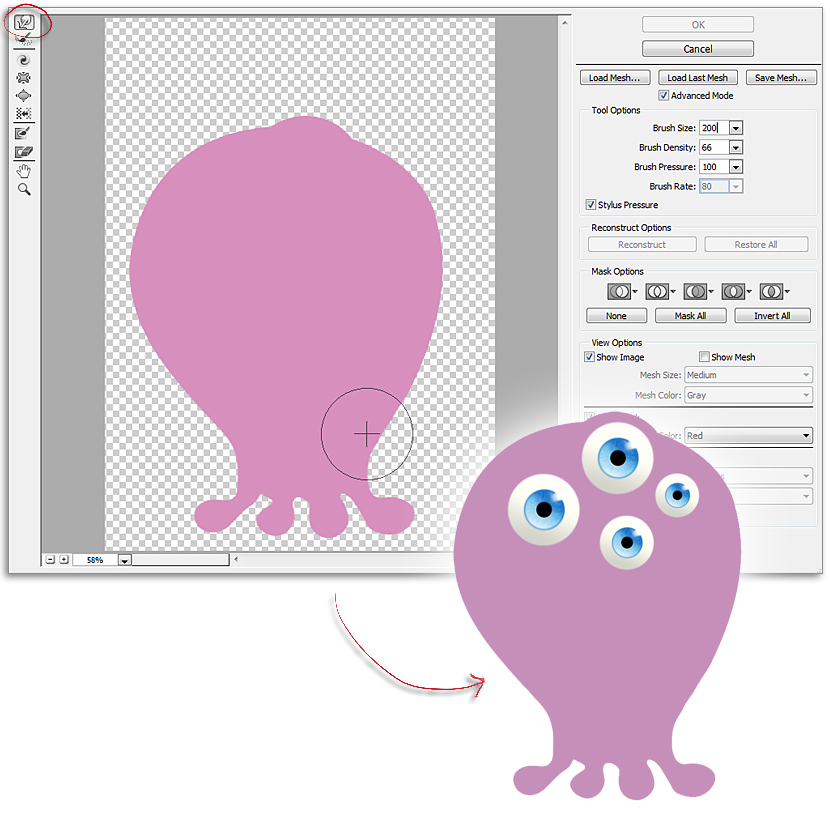Open the Red mask color dropdown
This screenshot has width=830, height=830.
pos(748,436)
